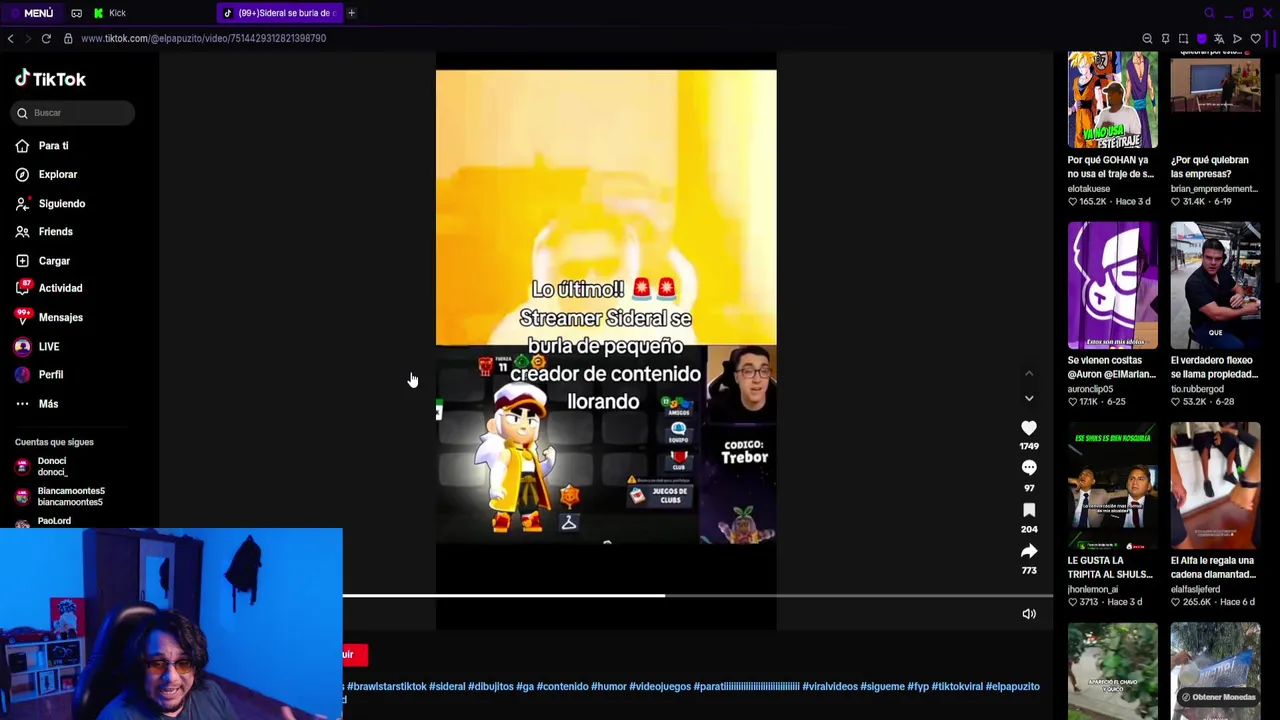The width and height of the screenshot is (1280, 720).
Task: Open a new browser tab
Action: [351, 13]
